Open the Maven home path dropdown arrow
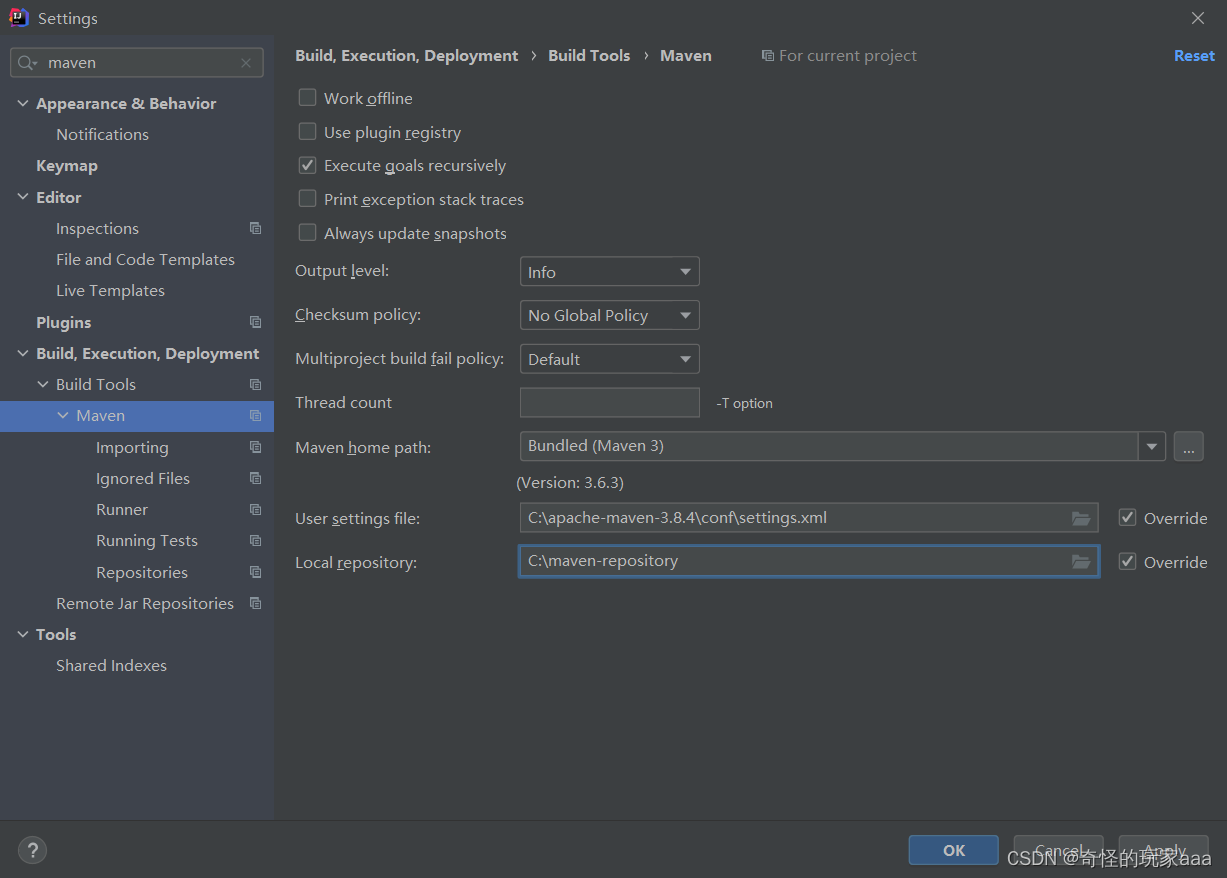 (1152, 446)
